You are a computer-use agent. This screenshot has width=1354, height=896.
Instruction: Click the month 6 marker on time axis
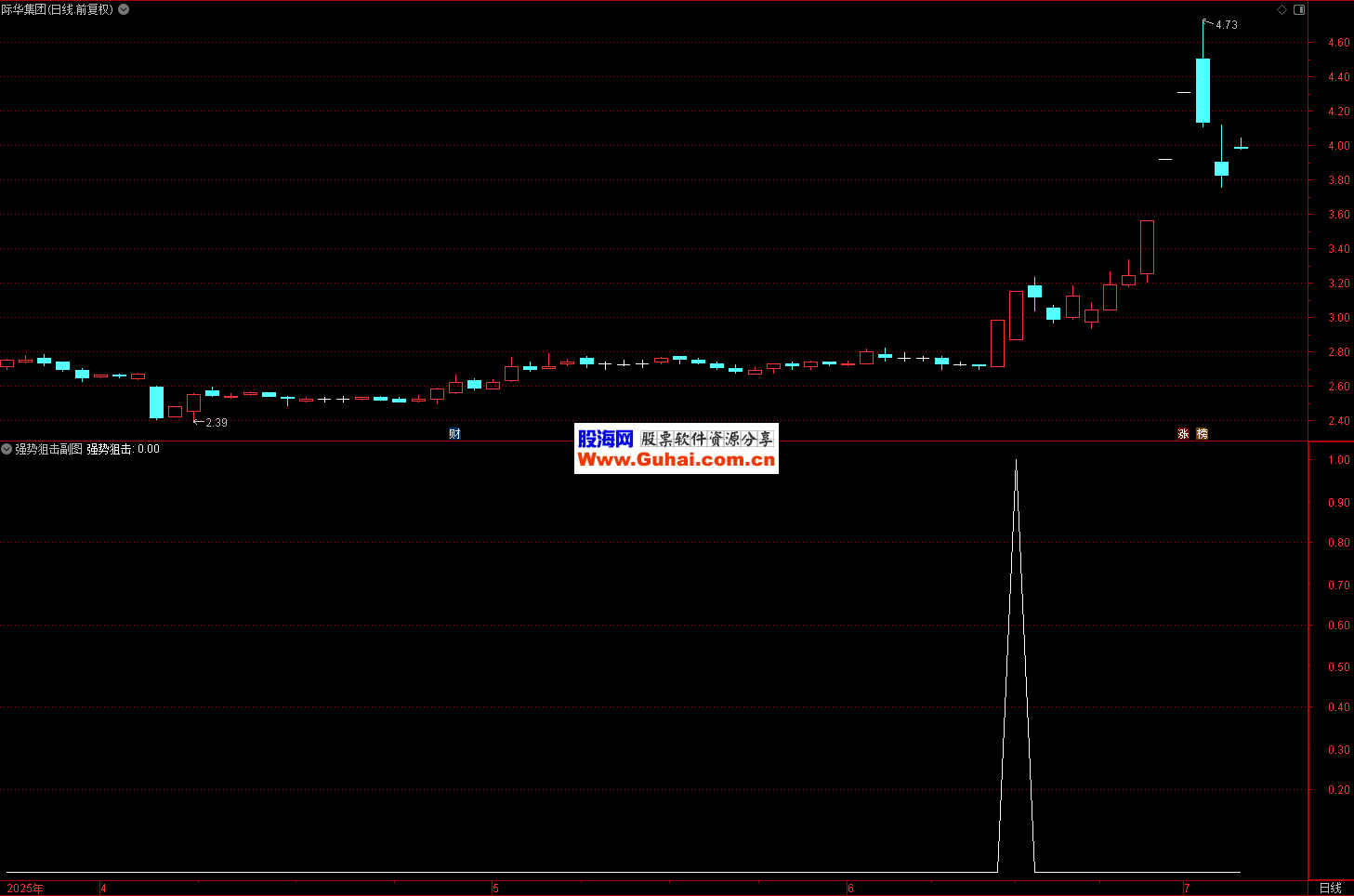[850, 889]
